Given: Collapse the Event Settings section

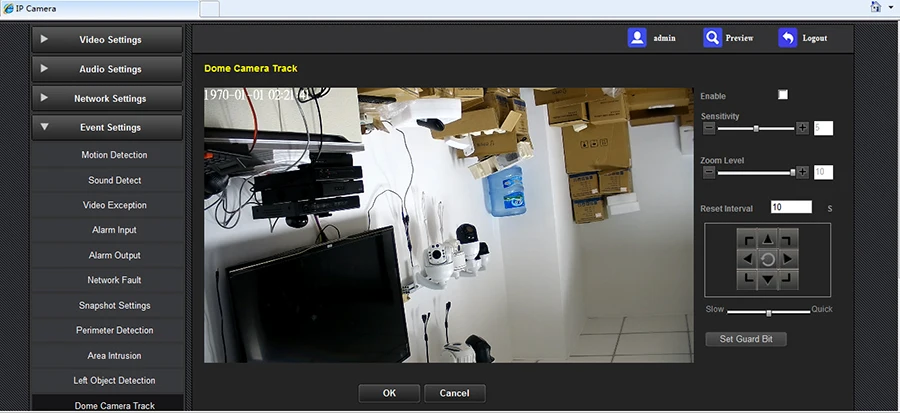Looking at the screenshot, I should click(x=107, y=127).
